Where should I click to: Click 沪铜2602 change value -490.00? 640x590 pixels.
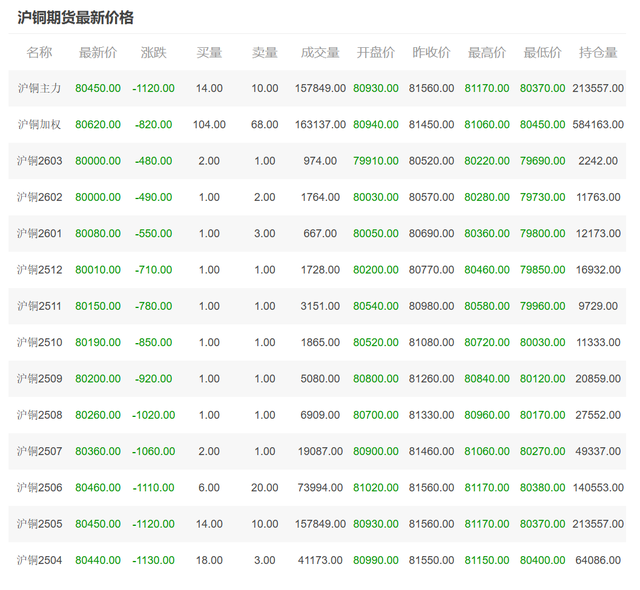(153, 197)
